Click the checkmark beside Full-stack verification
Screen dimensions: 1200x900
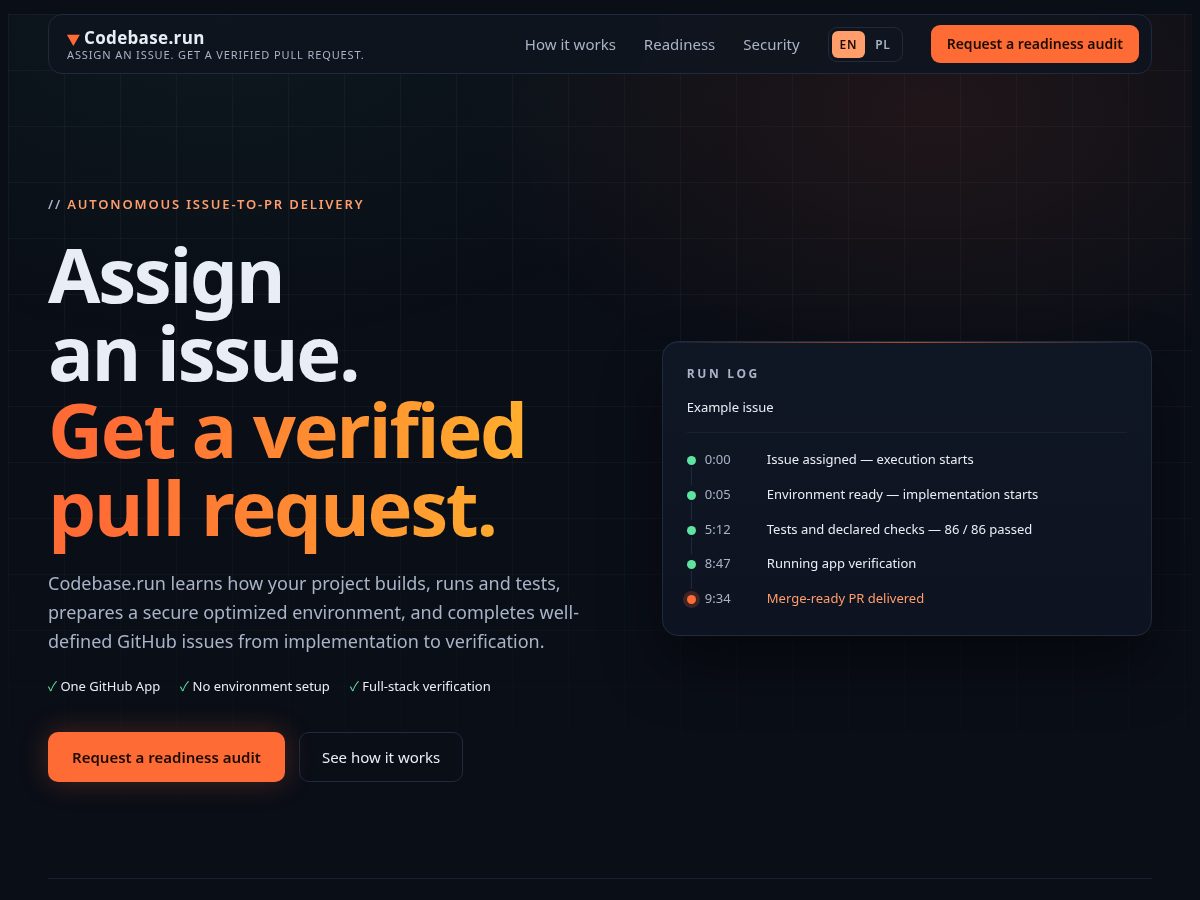pos(354,686)
